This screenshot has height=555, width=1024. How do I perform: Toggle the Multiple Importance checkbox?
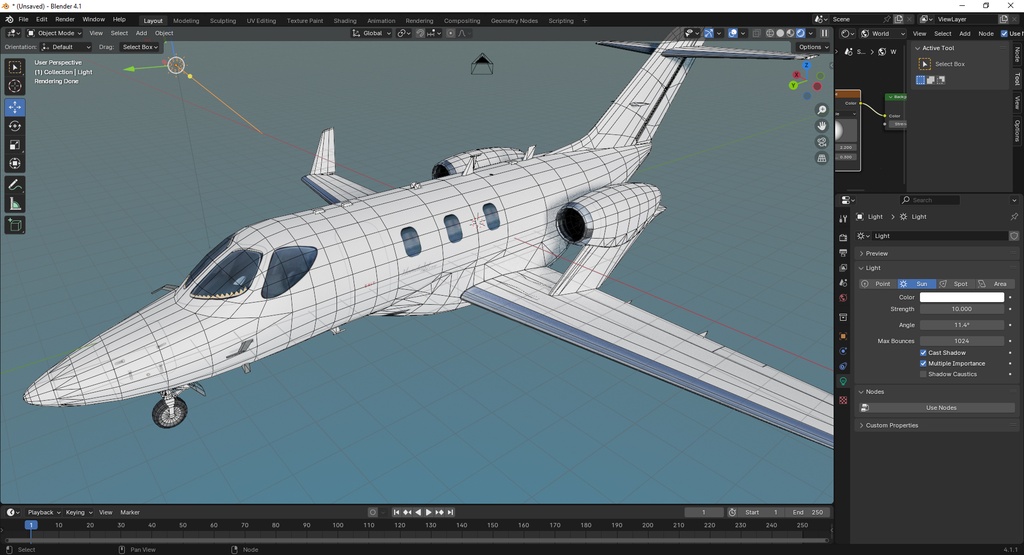click(923, 364)
